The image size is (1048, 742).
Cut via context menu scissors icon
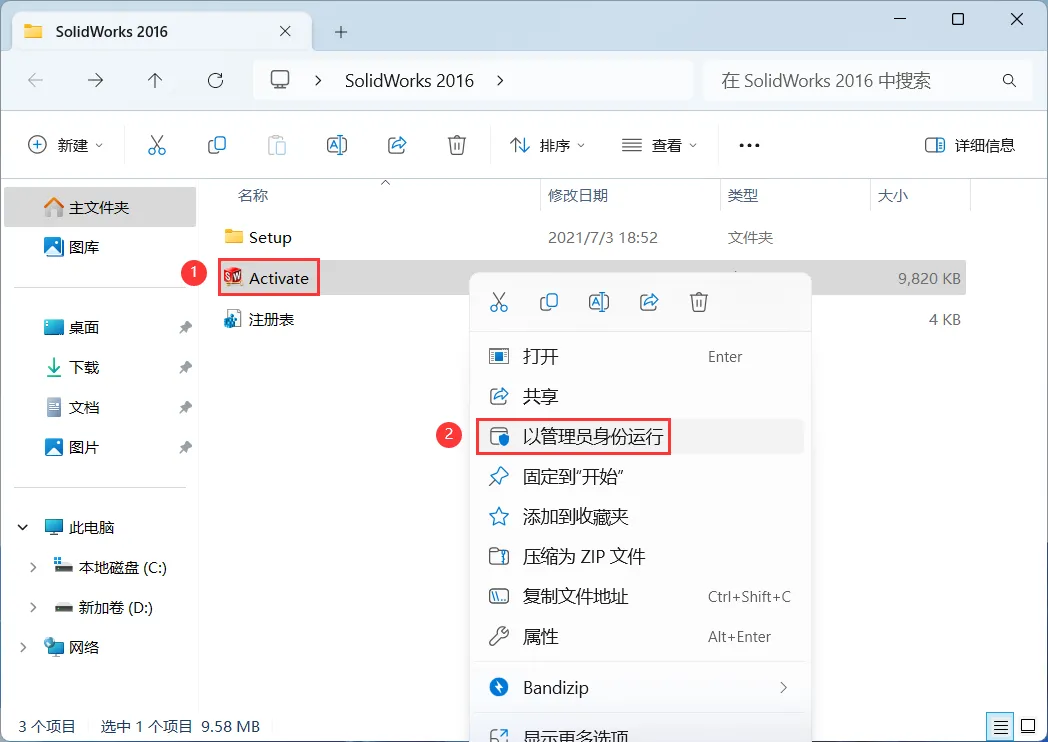tap(499, 302)
